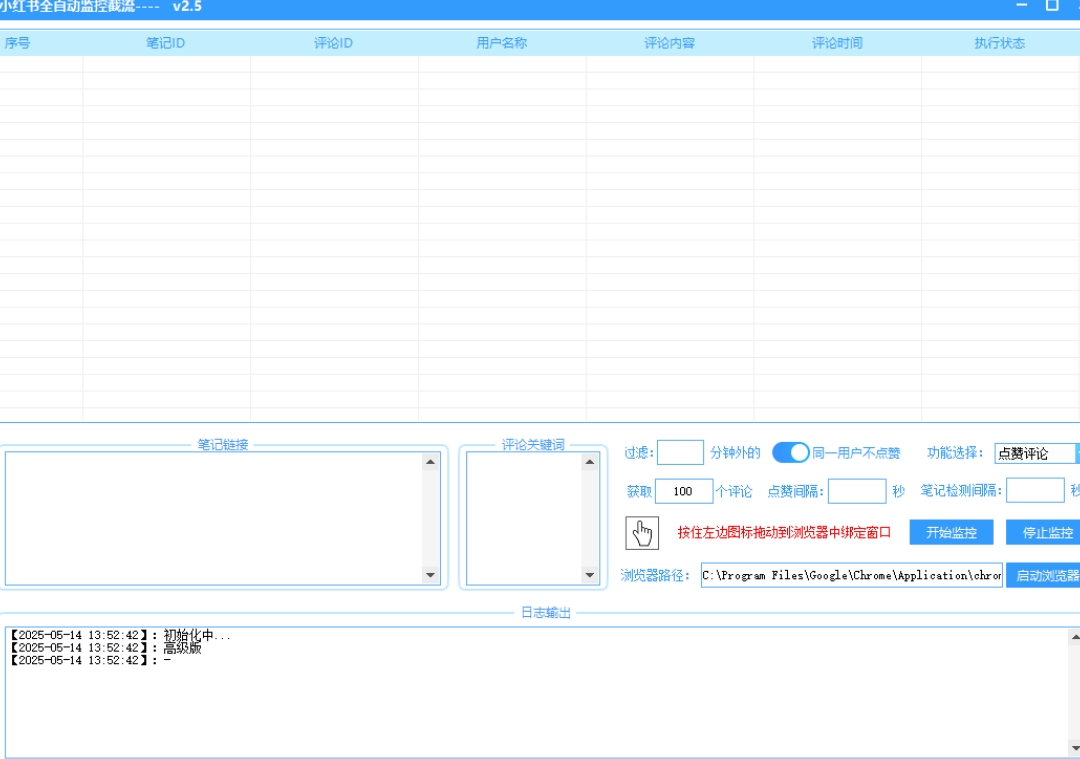This screenshot has height=759, width=1080.
Task: Click the 启动浏览器 button
Action: [x=1046, y=575]
